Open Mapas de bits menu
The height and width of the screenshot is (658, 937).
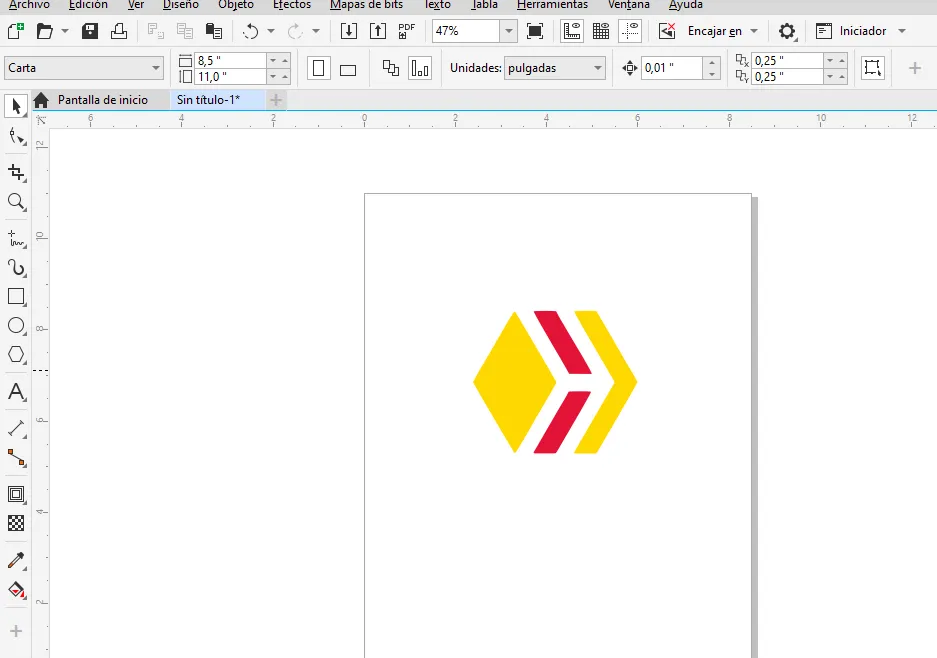point(366,5)
